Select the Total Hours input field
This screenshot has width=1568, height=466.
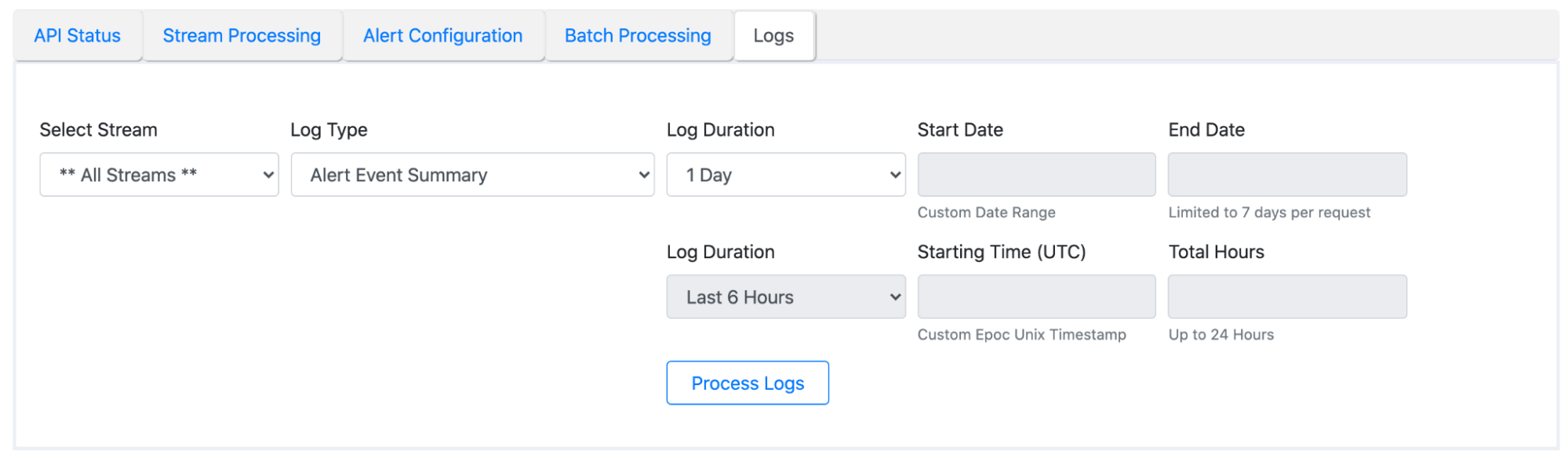click(x=1286, y=297)
